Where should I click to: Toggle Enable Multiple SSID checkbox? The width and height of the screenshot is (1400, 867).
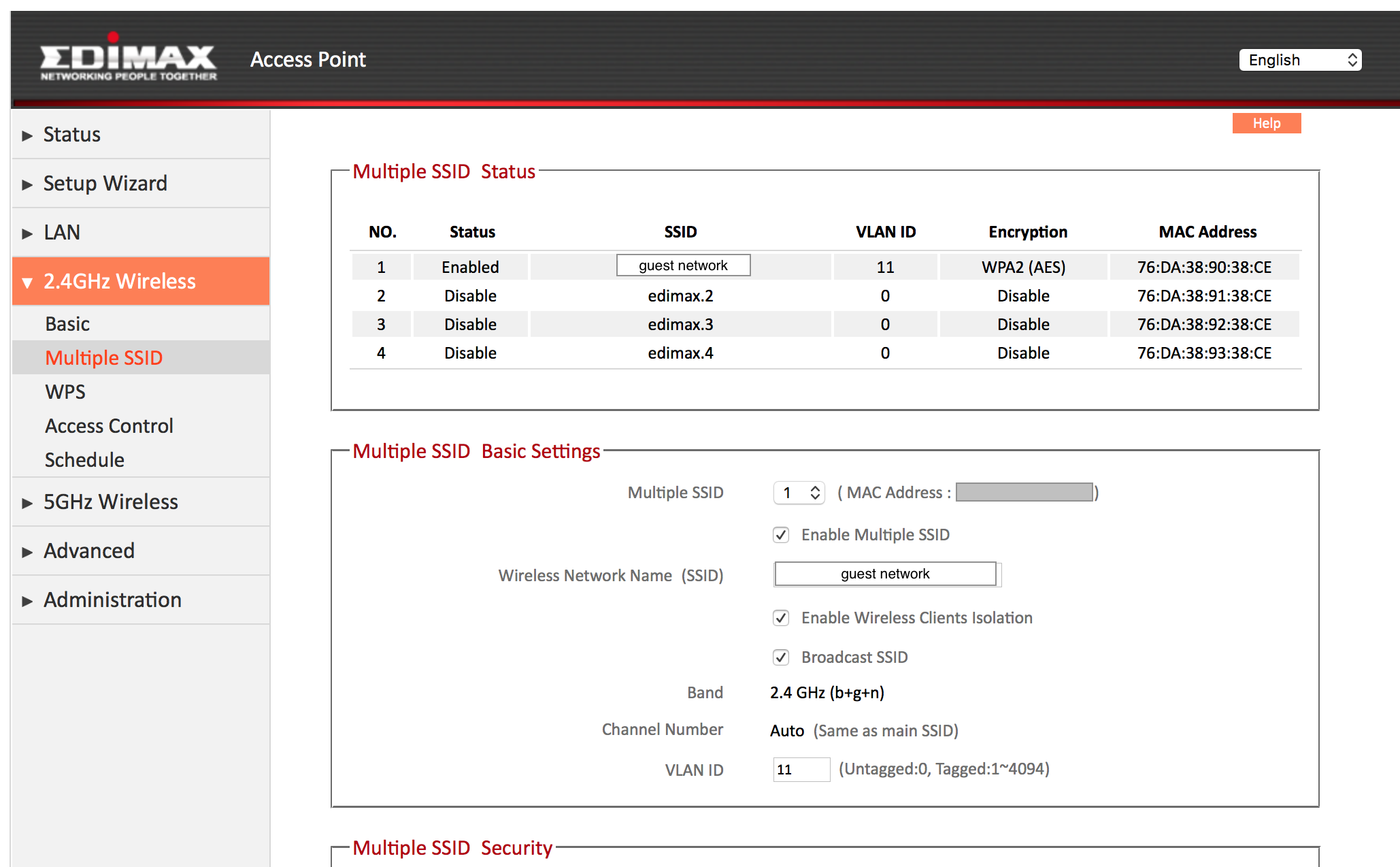tap(781, 535)
